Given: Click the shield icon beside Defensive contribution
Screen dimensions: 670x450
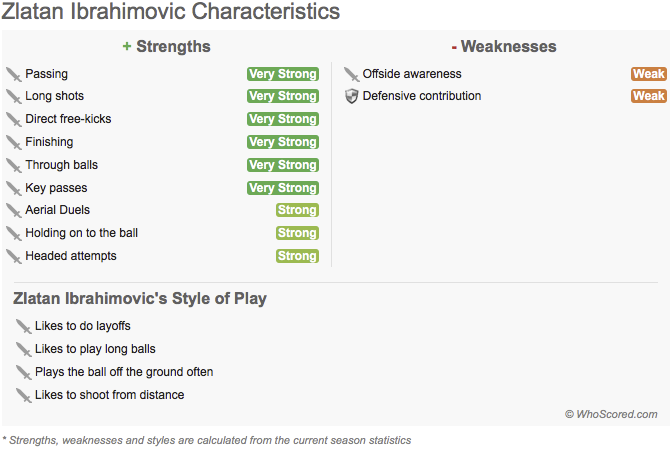Looking at the screenshot, I should coord(351,96).
